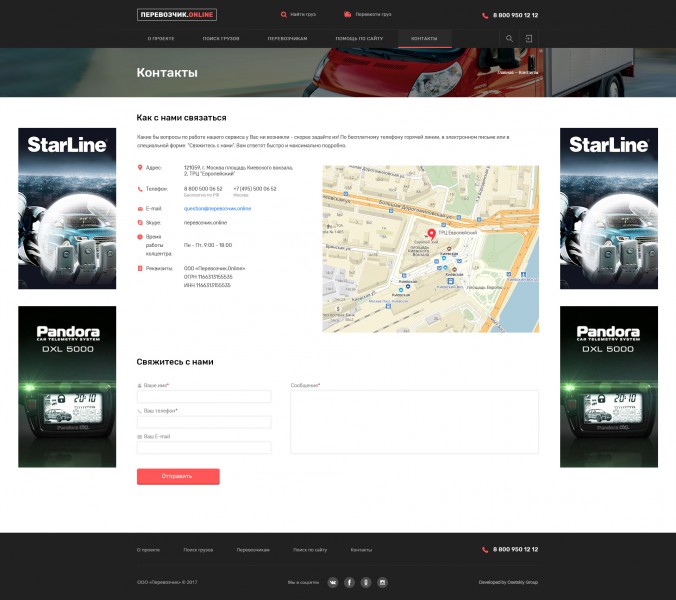Click the Найти груз link in header
Image resolution: width=676 pixels, height=600 pixels.
(303, 14)
